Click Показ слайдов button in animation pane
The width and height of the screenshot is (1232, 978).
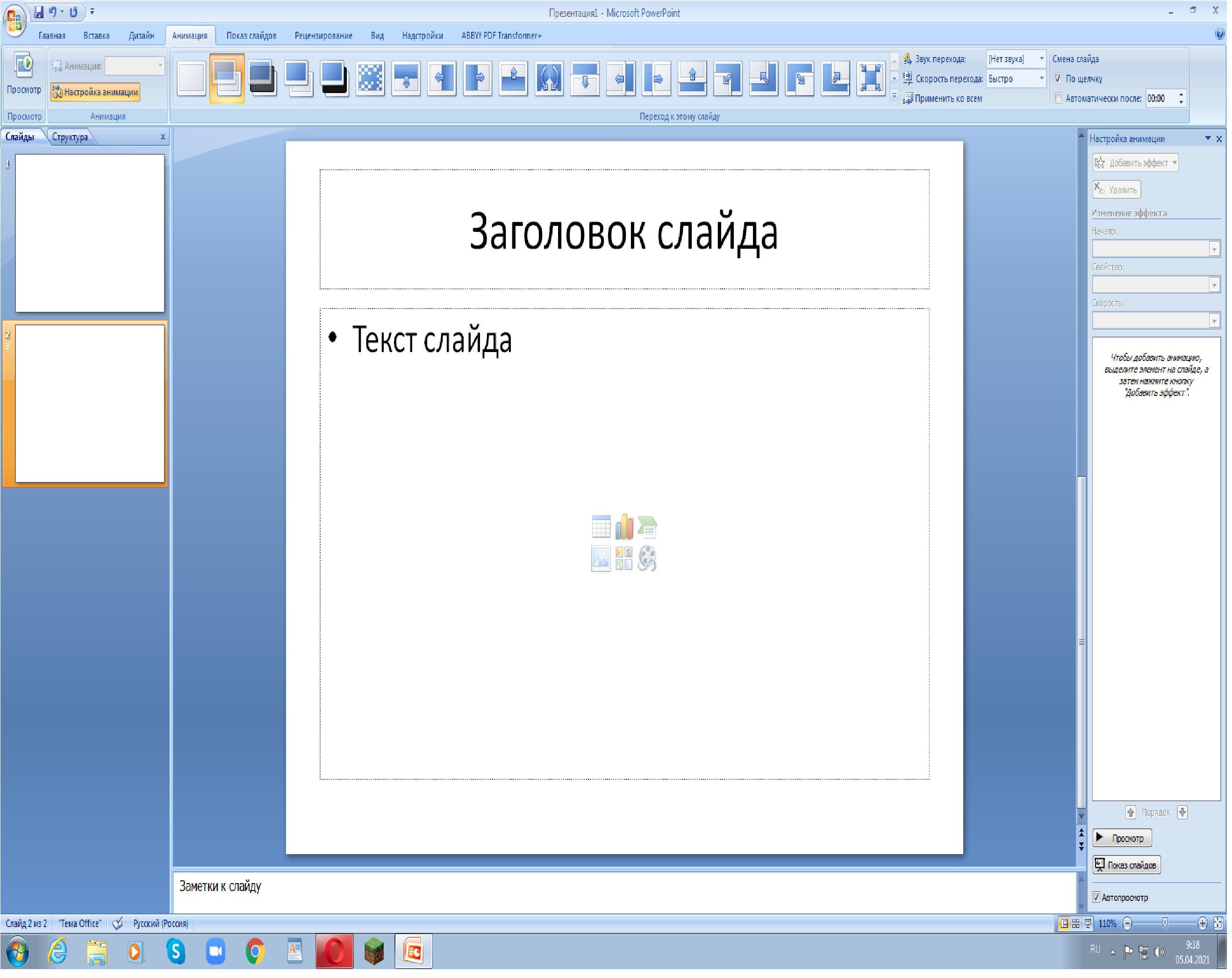(1126, 865)
